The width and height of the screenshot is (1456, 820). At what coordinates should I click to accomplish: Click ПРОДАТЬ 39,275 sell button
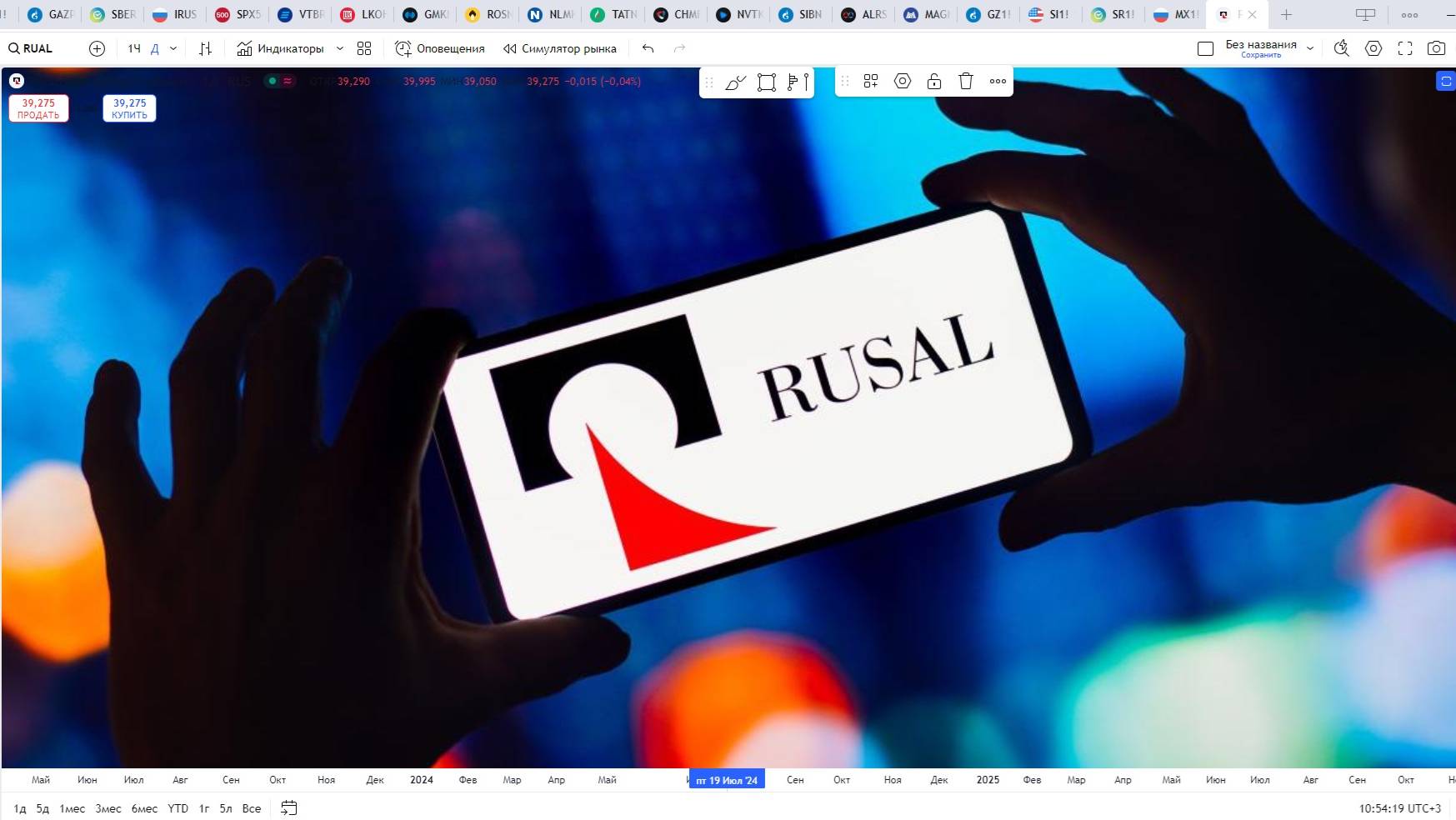(38, 108)
